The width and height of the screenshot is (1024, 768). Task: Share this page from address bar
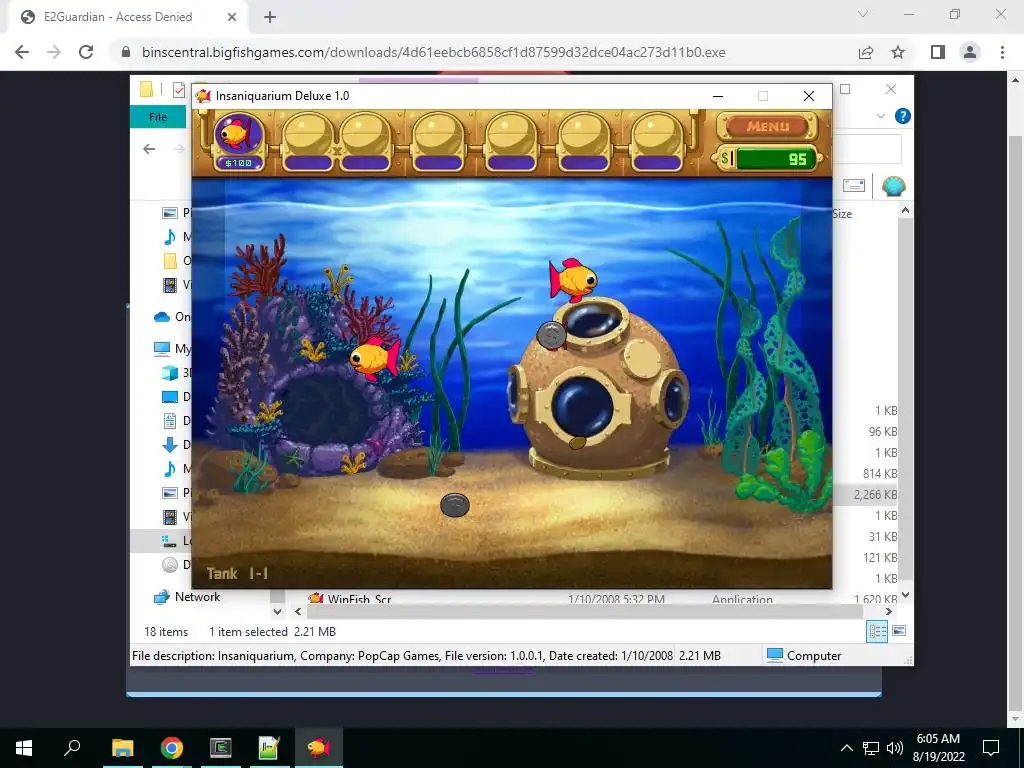tap(866, 52)
